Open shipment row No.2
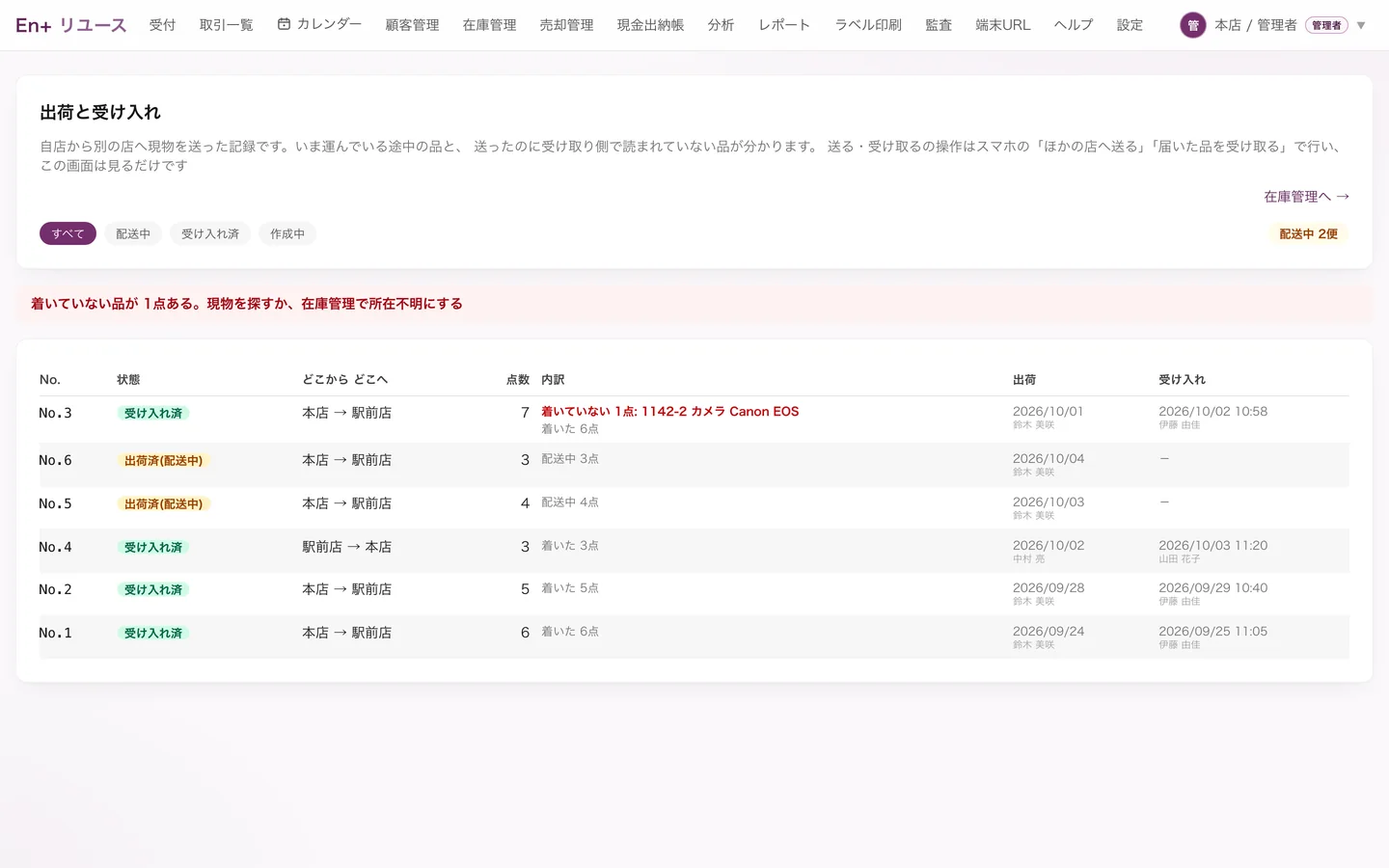Viewport: 1389px width, 868px height. (x=694, y=594)
